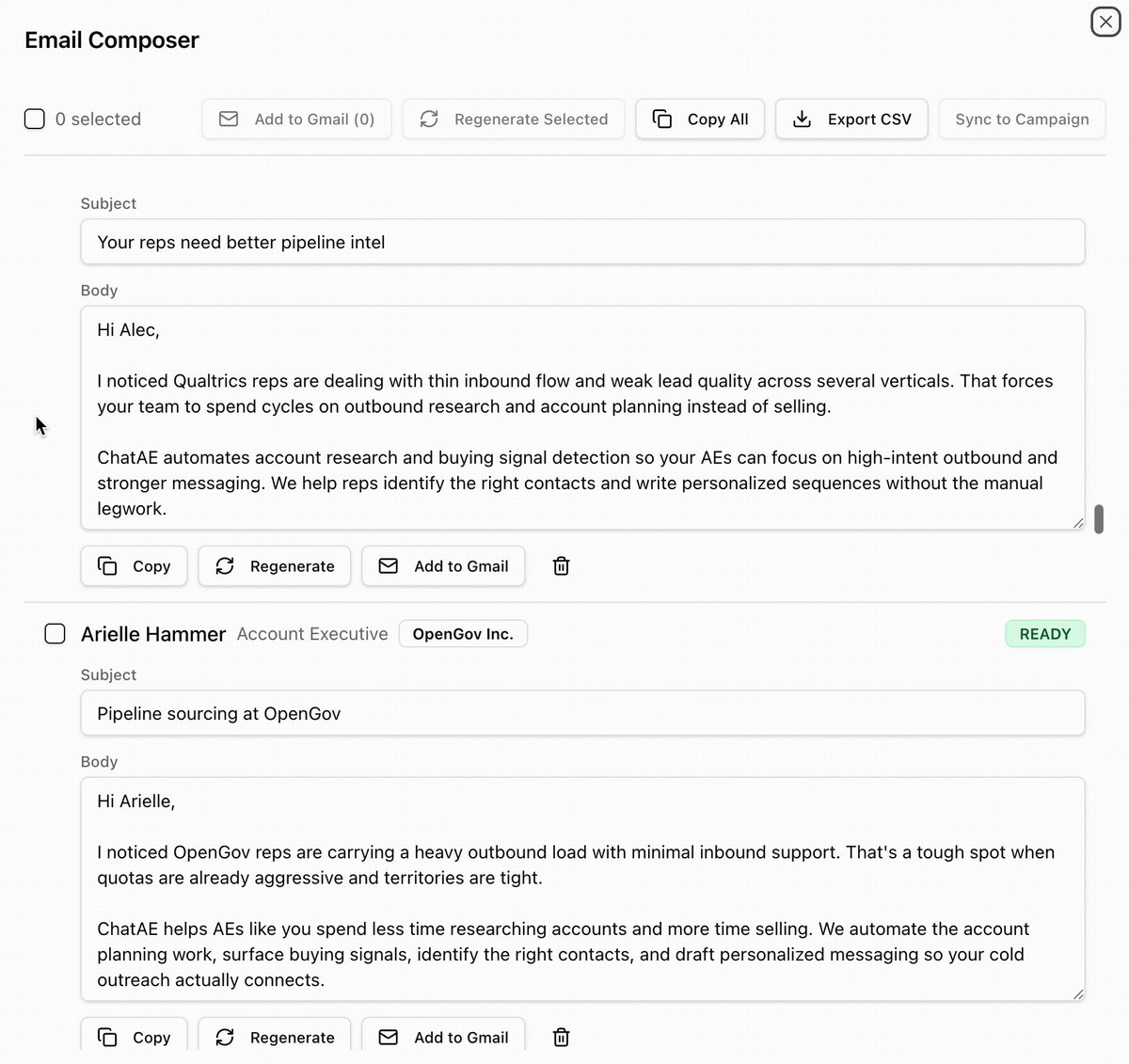This screenshot has height=1064, width=1129.
Task: Copy Arielle's OpenGov email
Action: (134, 1037)
